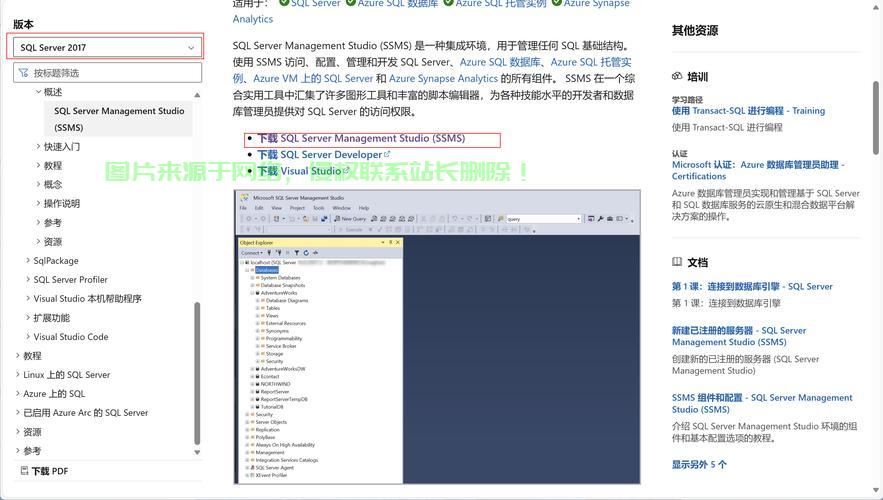
Task: Click Help menu in SSMS screenshot
Action: coord(364,208)
